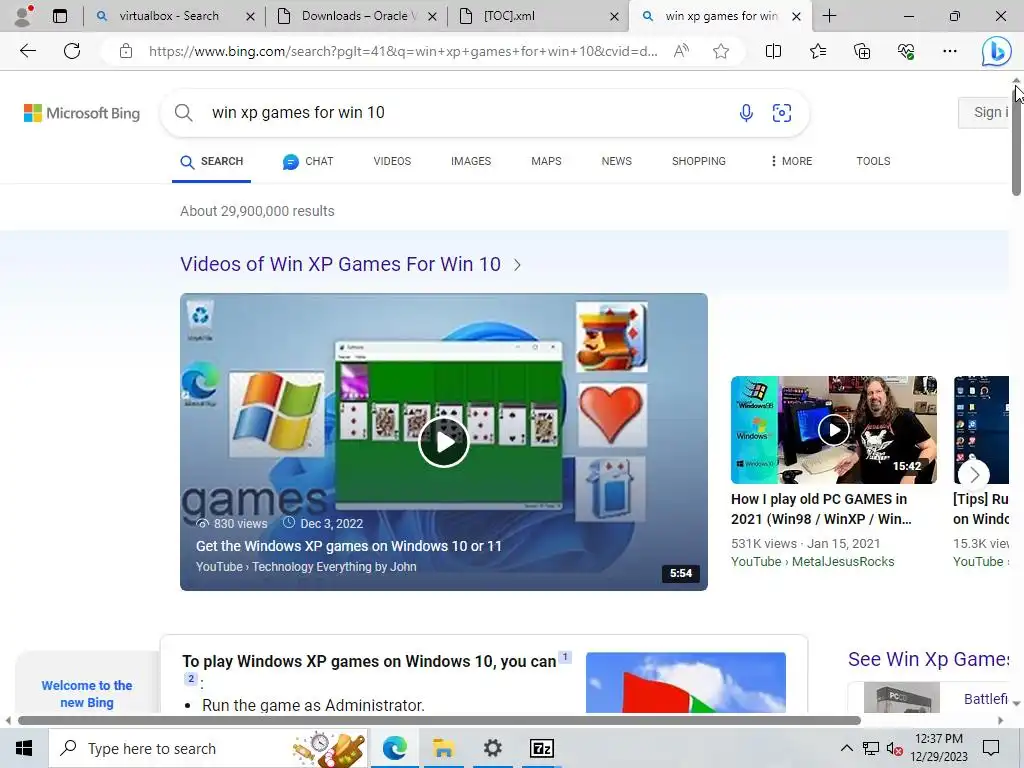The height and width of the screenshot is (768, 1024).
Task: Open the Favorites list icon
Action: (818, 51)
